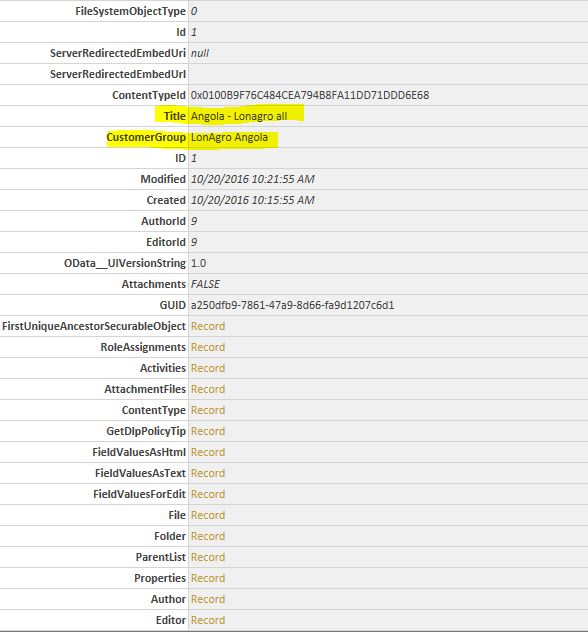Click the ServerRedirectedEmbedUrl field label
Viewport: 588px width, 632px height.
[x=118, y=74]
